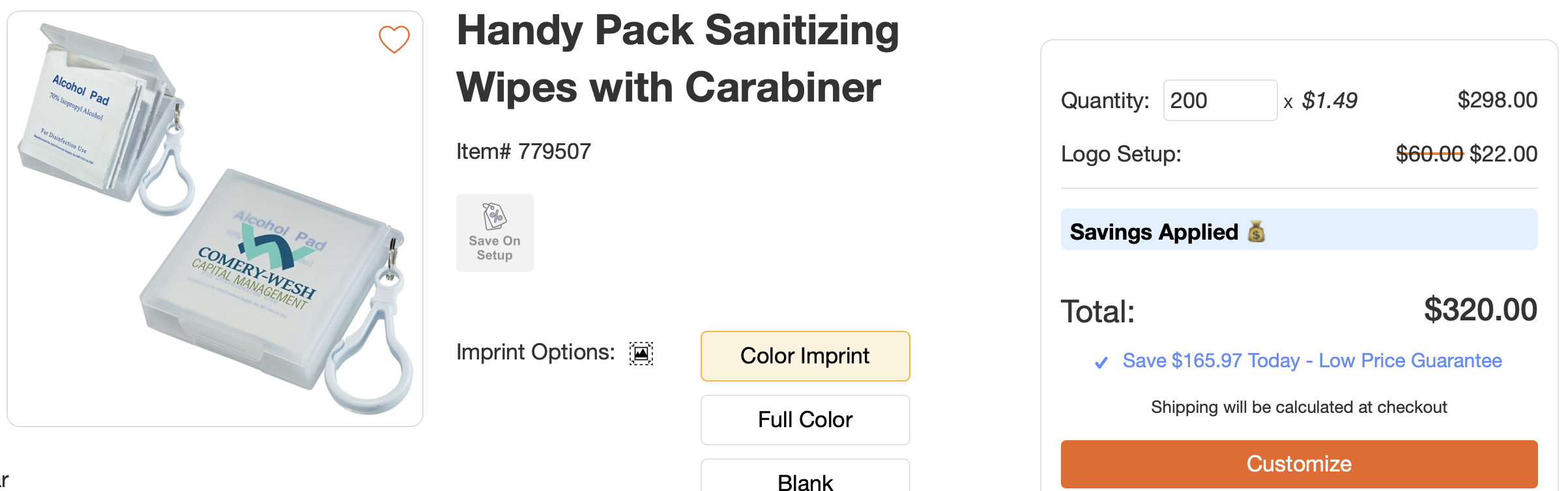The image size is (1568, 491).
Task: Click the Imprint Options image icon
Action: (641, 353)
